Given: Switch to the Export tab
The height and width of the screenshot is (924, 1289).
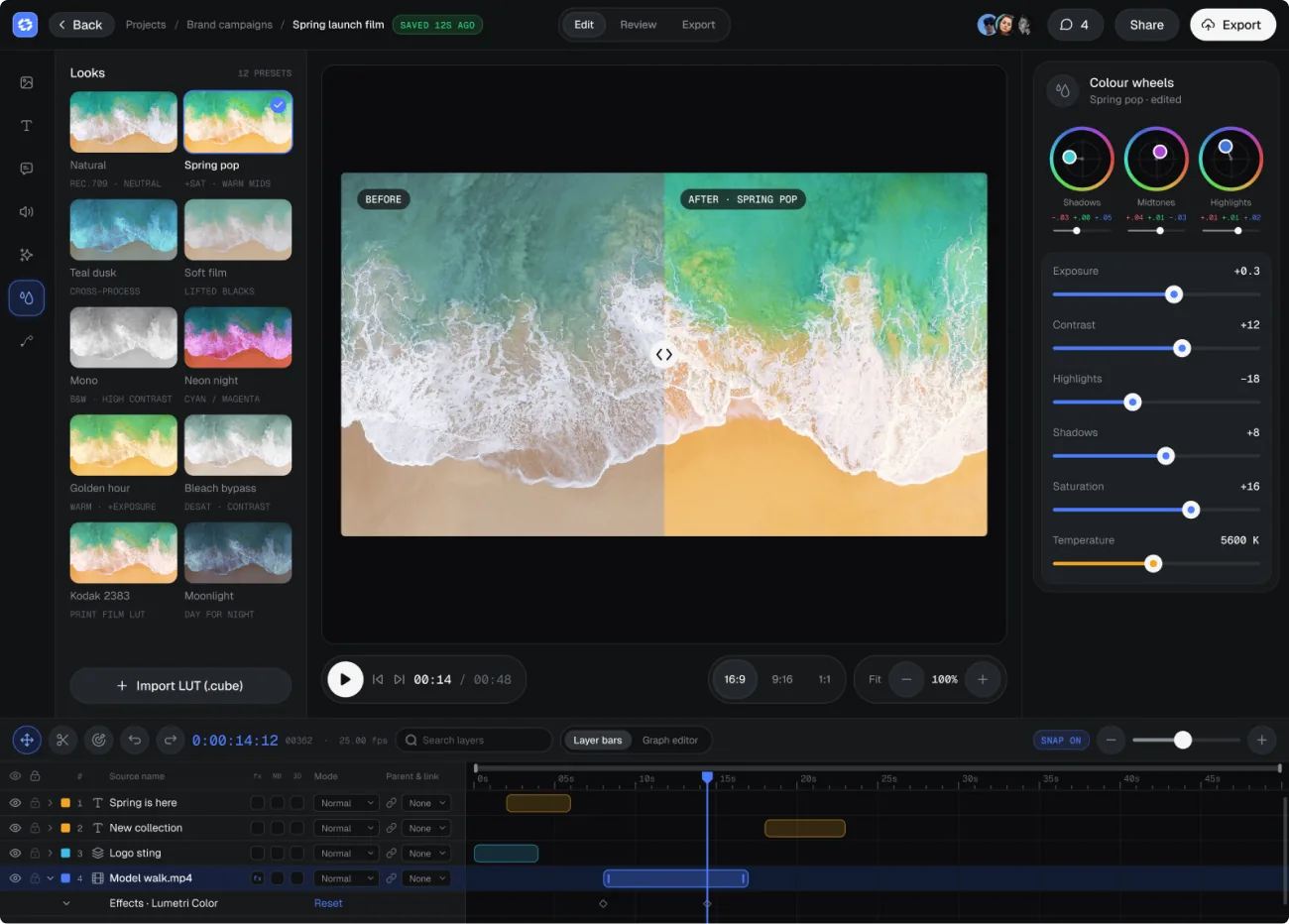Looking at the screenshot, I should [698, 25].
